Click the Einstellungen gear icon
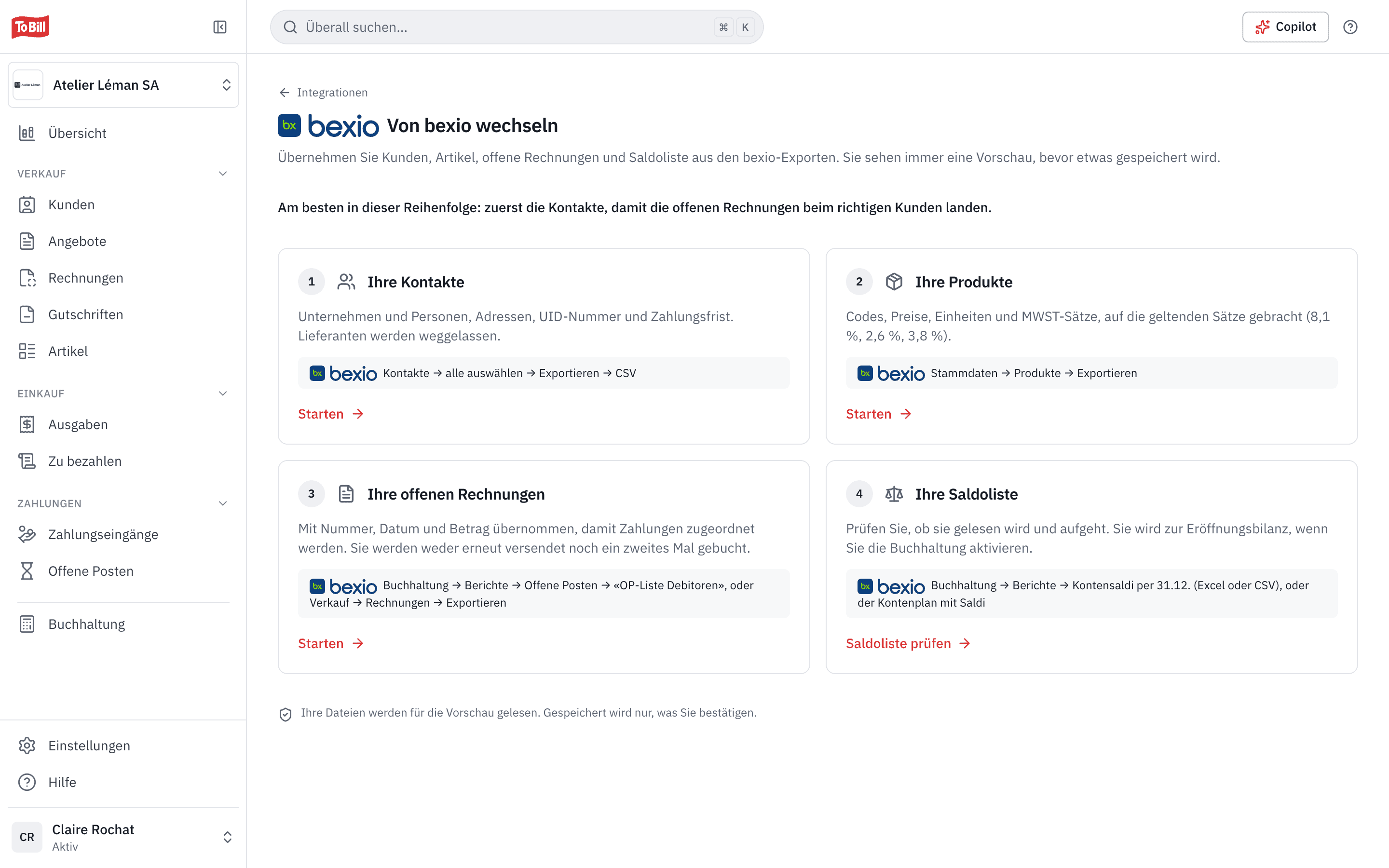Screen dimensions: 1389x868 coord(27,746)
